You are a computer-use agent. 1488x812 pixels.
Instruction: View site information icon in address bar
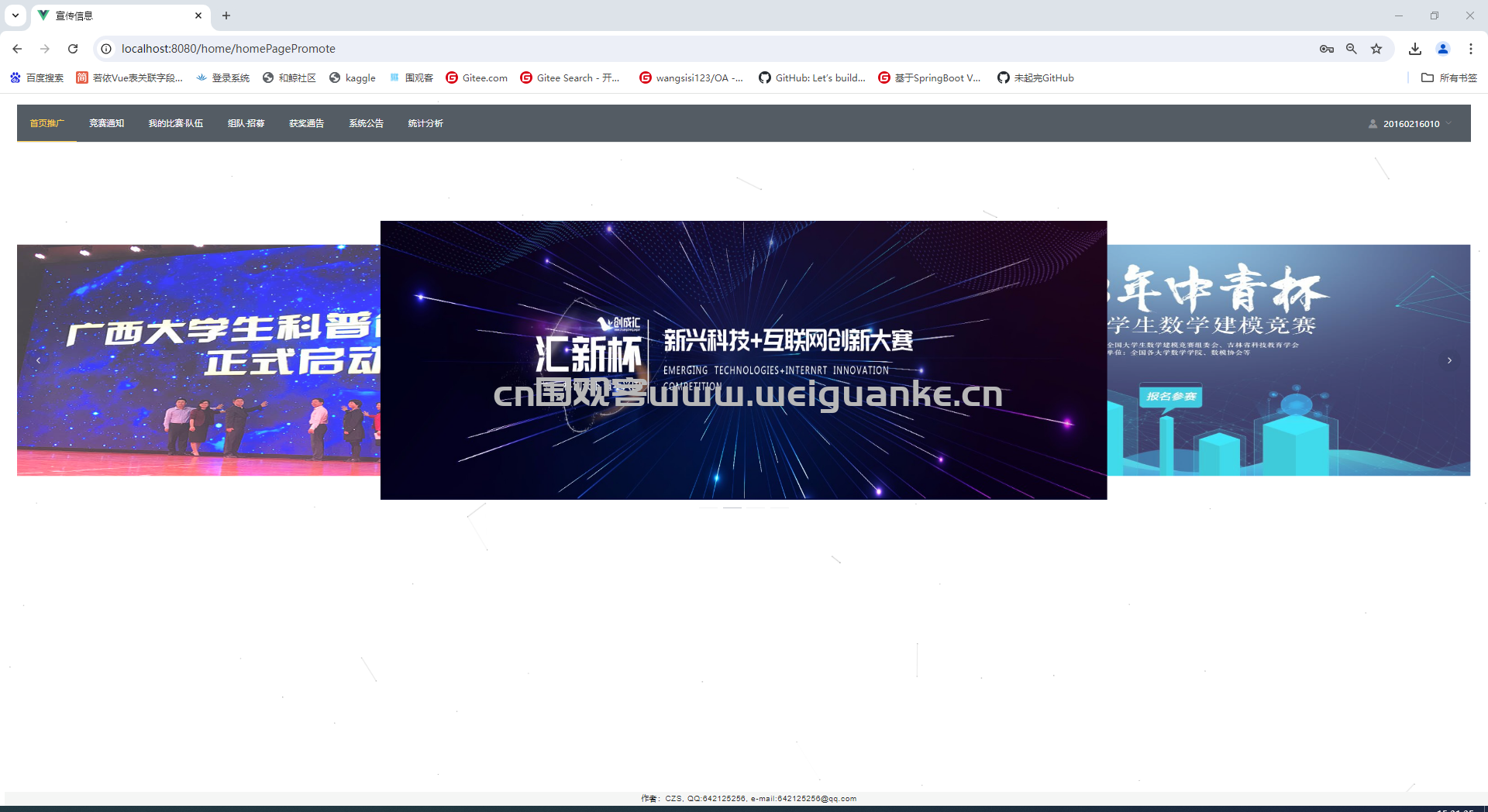click(106, 49)
